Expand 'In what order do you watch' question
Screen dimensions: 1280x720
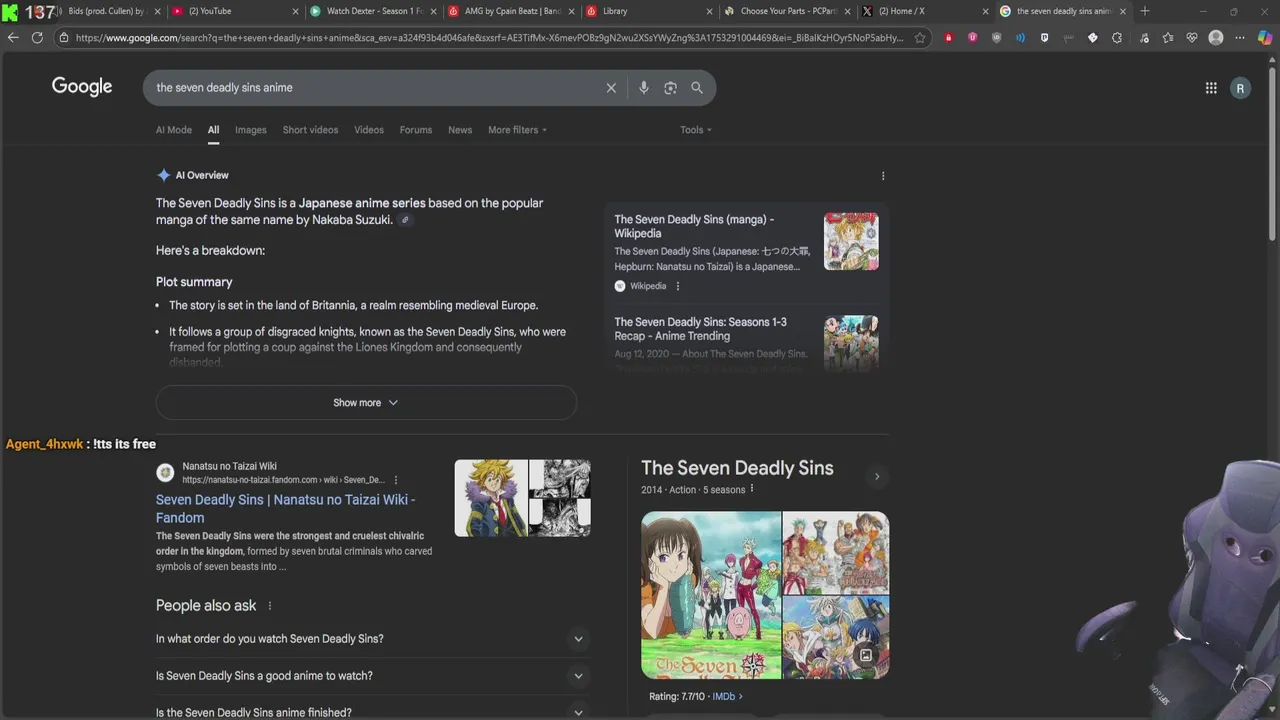(x=373, y=639)
